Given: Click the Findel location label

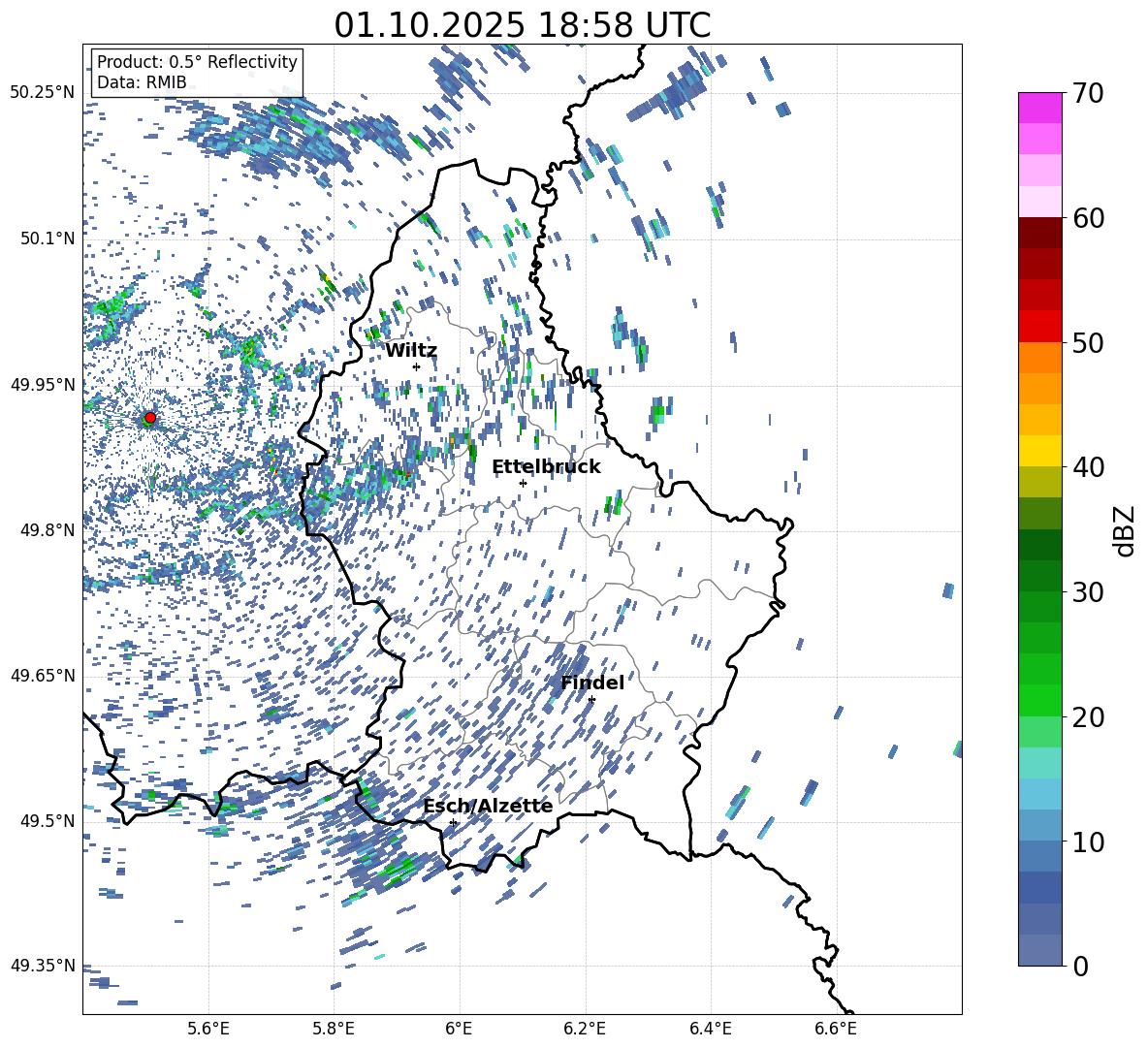Looking at the screenshot, I should click(x=592, y=683).
